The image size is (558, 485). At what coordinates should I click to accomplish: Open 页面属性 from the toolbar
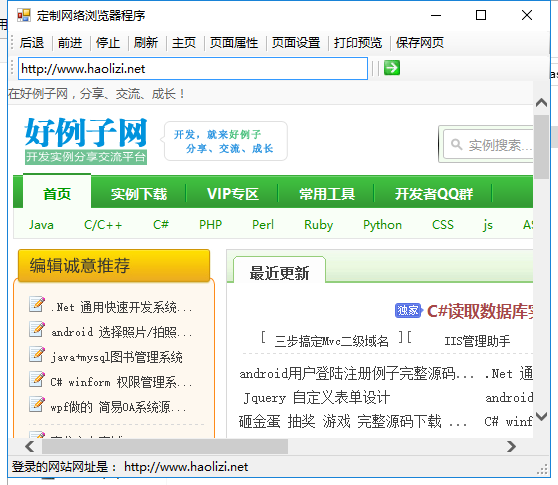(x=234, y=43)
